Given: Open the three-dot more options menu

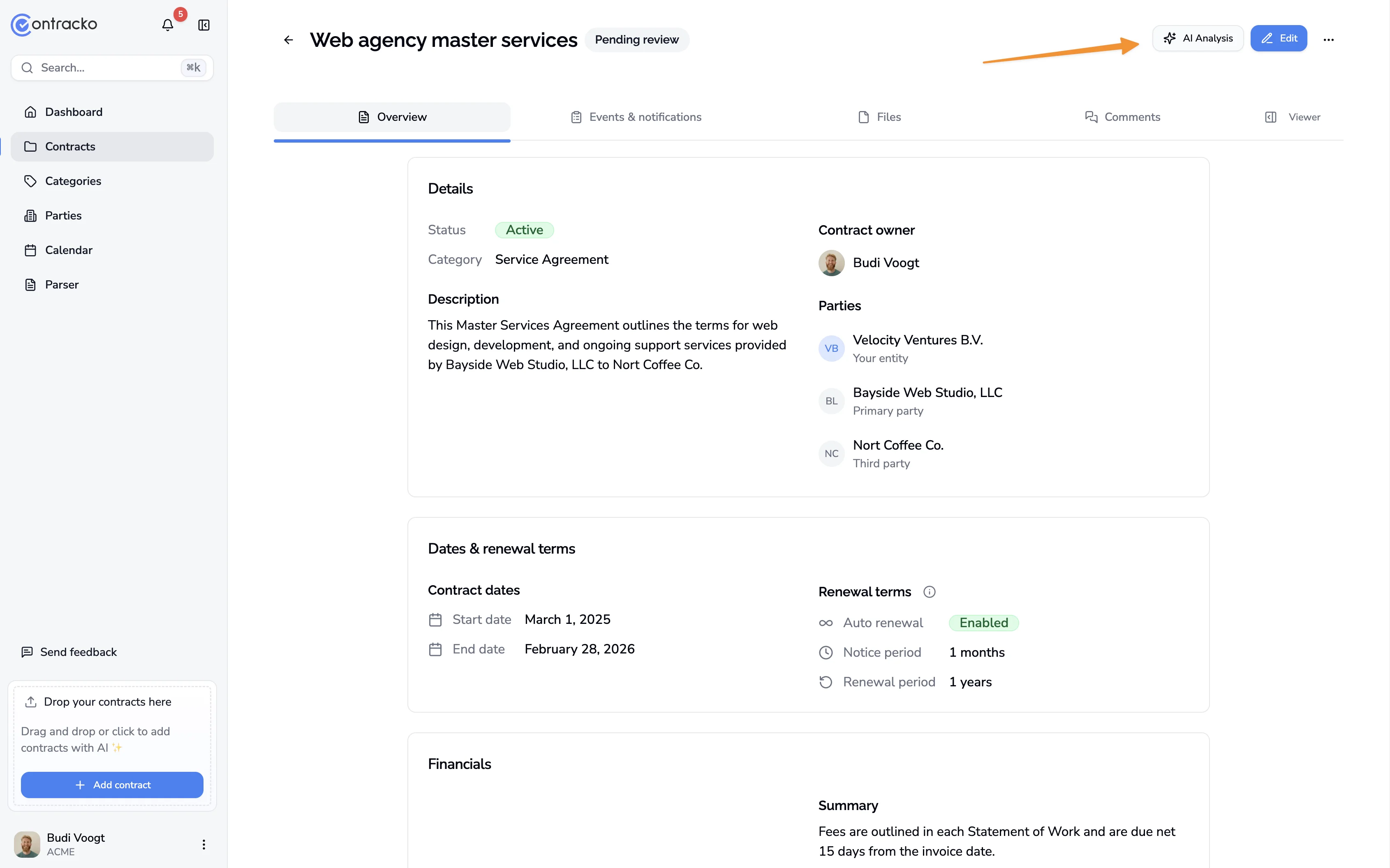Looking at the screenshot, I should pos(1328,39).
